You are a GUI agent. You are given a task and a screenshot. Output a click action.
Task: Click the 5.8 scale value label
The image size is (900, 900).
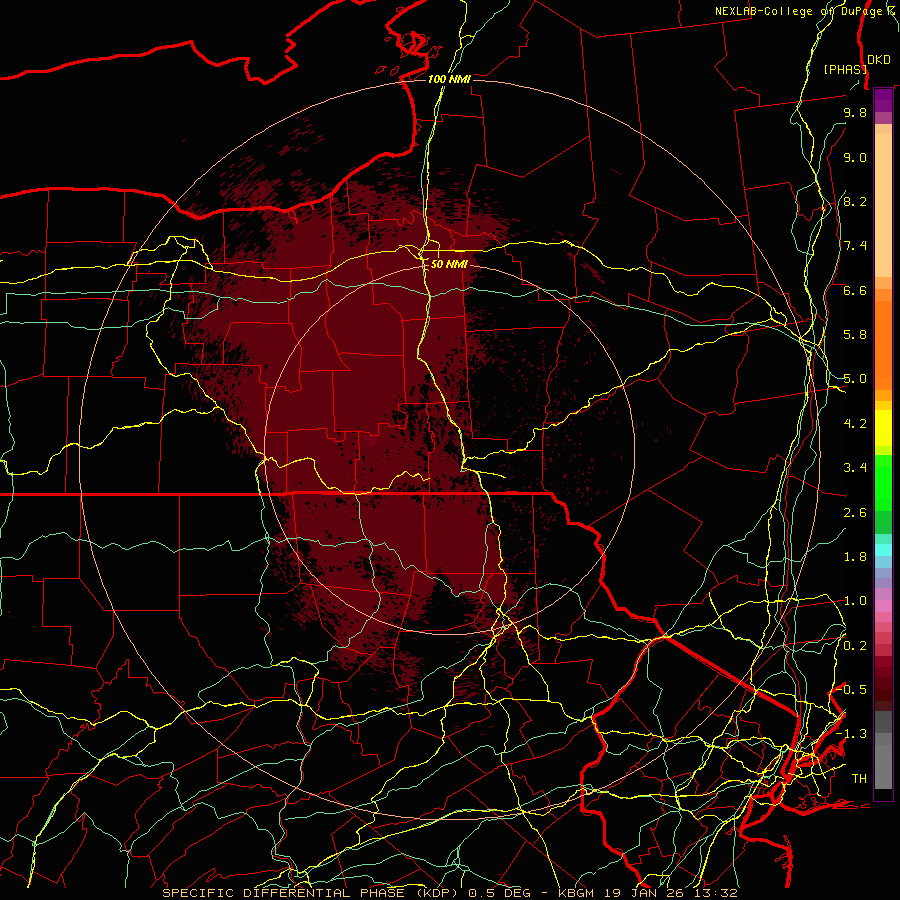tap(855, 335)
